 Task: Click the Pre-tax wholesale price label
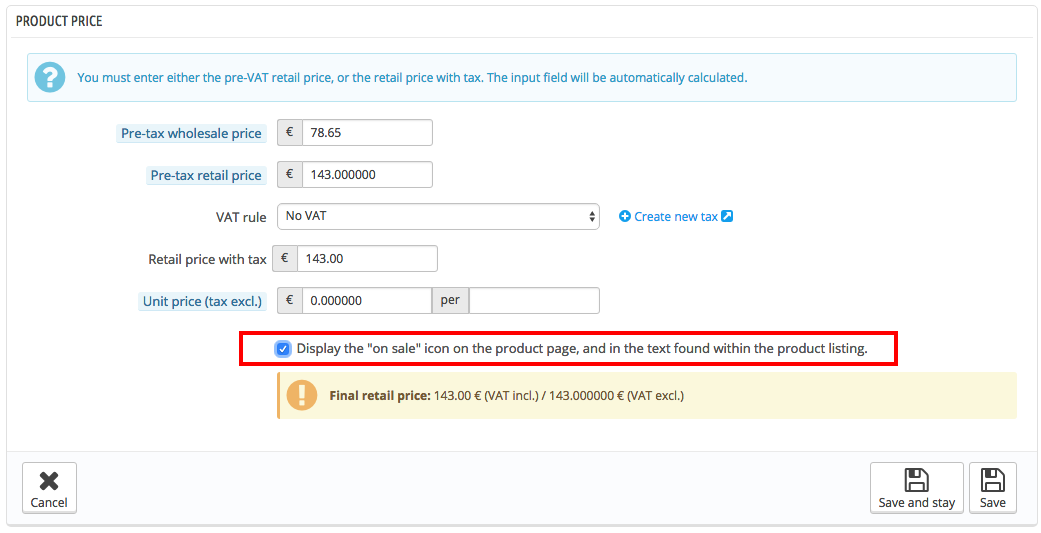click(x=191, y=133)
